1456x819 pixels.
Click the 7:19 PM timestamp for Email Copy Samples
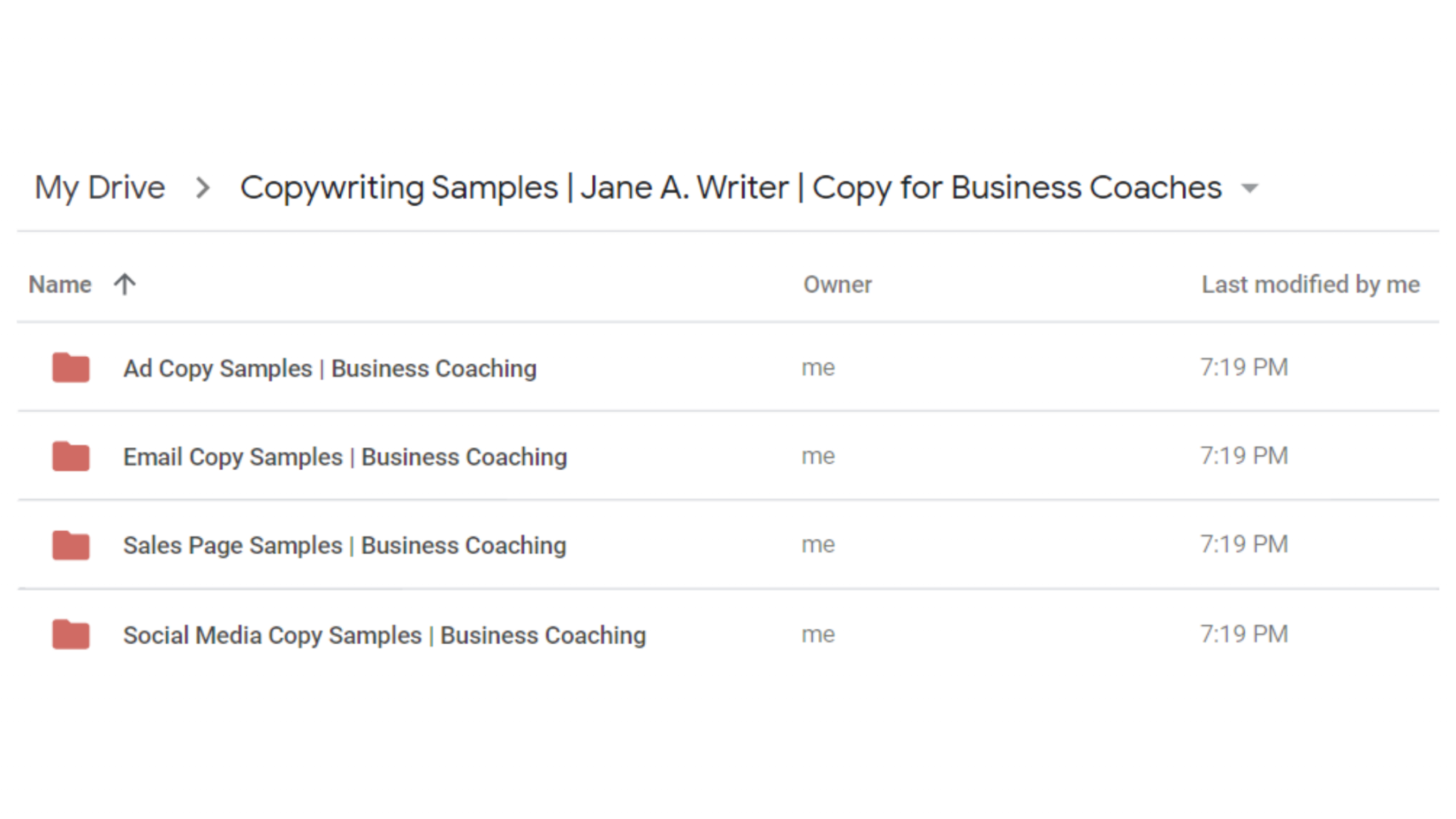coord(1244,456)
